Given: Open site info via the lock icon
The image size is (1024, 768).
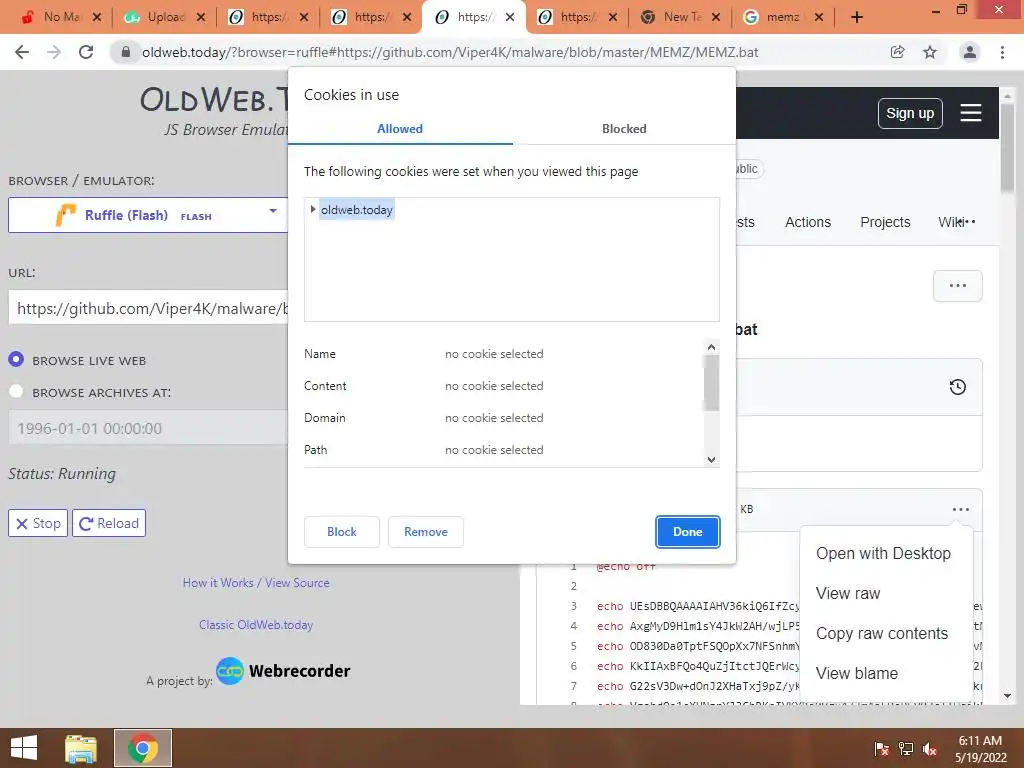Looking at the screenshot, I should tap(125, 52).
